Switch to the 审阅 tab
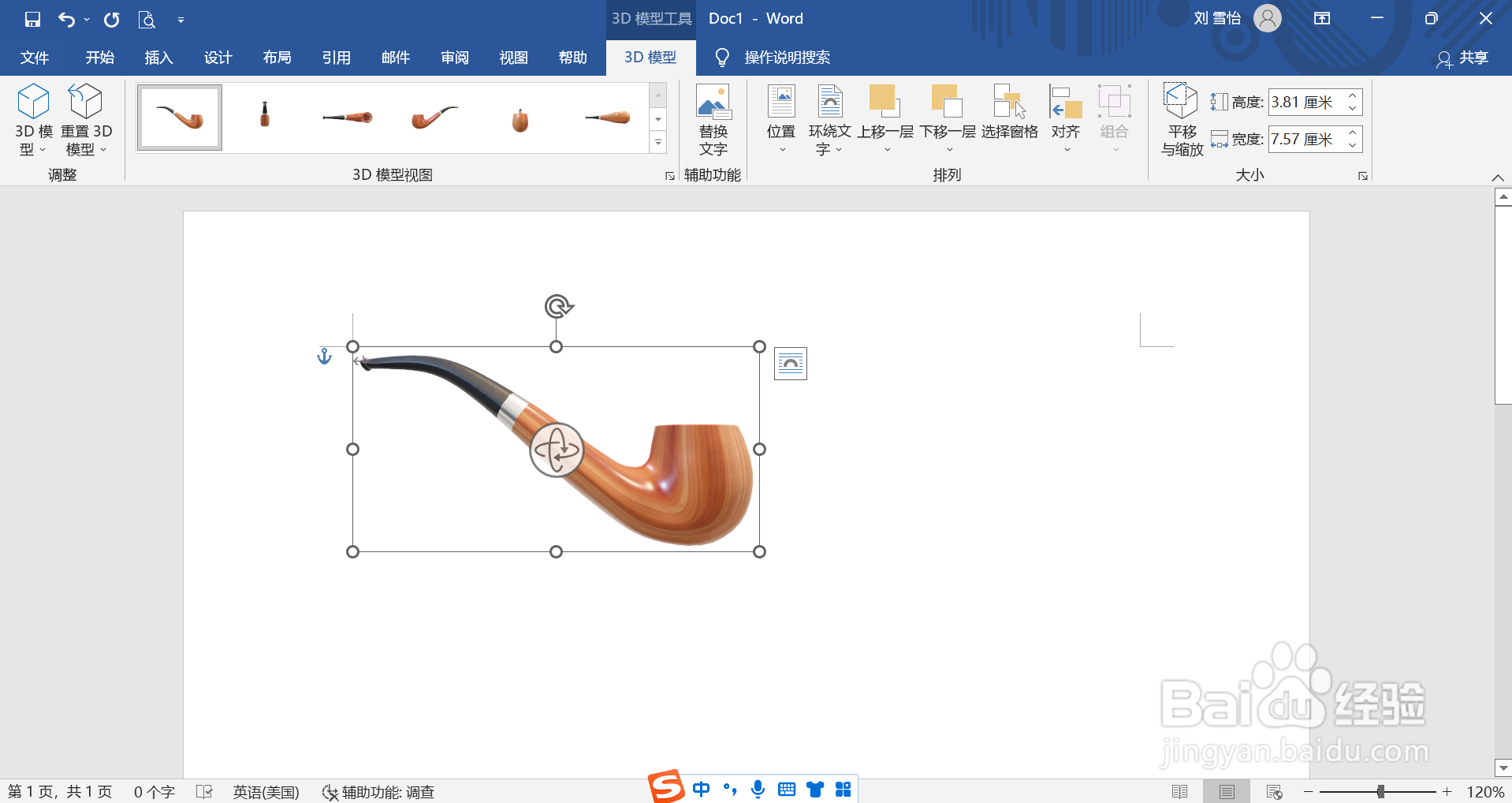Image resolution: width=1512 pixels, height=803 pixels. pos(454,58)
